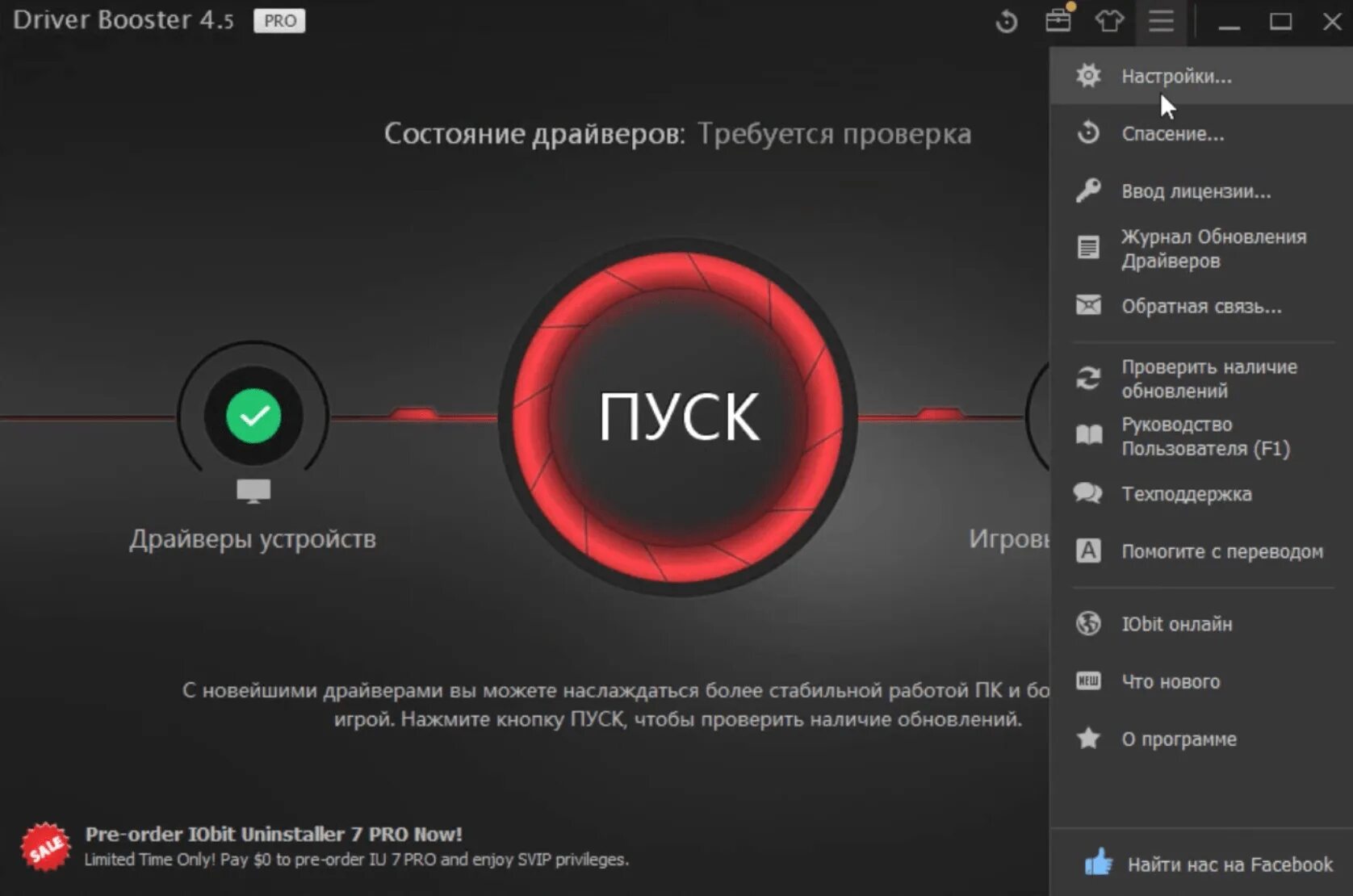Click Найти нас на Facebook link

(1229, 865)
